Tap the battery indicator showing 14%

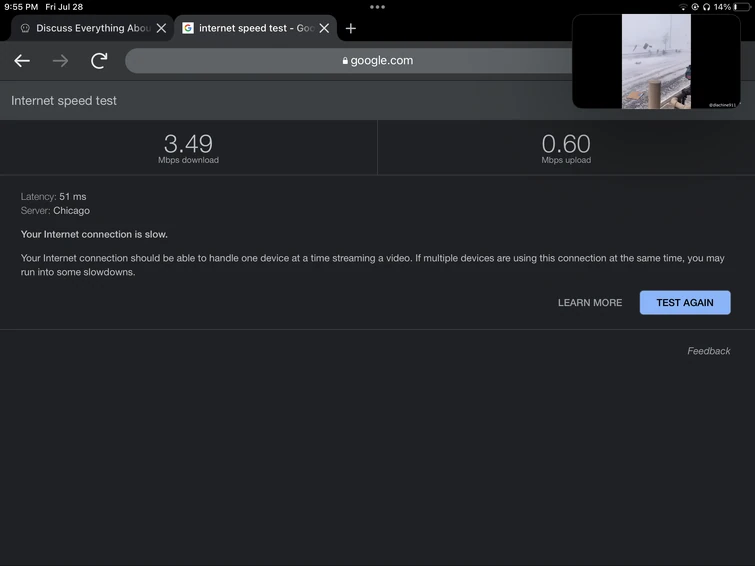(732, 7)
